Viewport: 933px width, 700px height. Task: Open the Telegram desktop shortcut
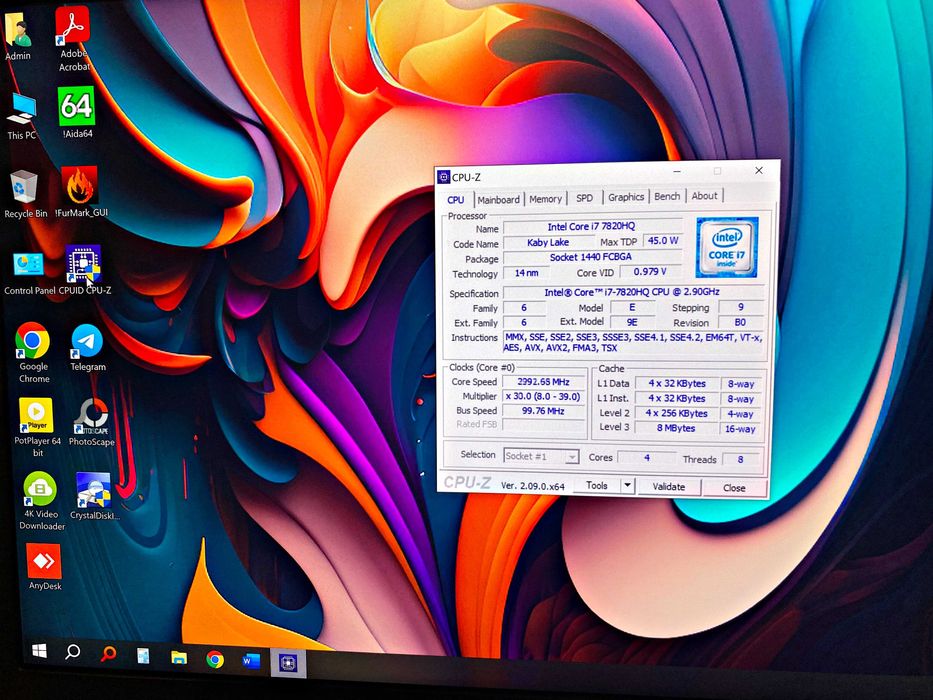pyautogui.click(x=87, y=348)
